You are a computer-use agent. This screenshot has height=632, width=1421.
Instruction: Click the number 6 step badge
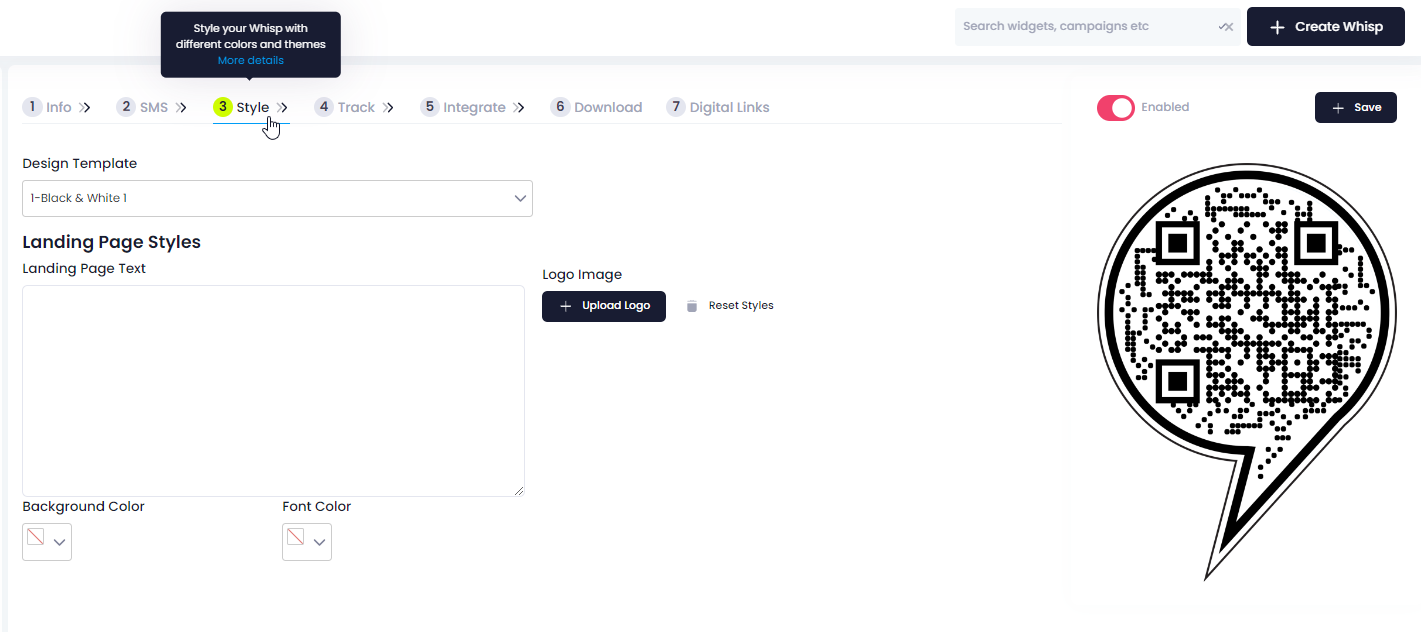pyautogui.click(x=560, y=107)
